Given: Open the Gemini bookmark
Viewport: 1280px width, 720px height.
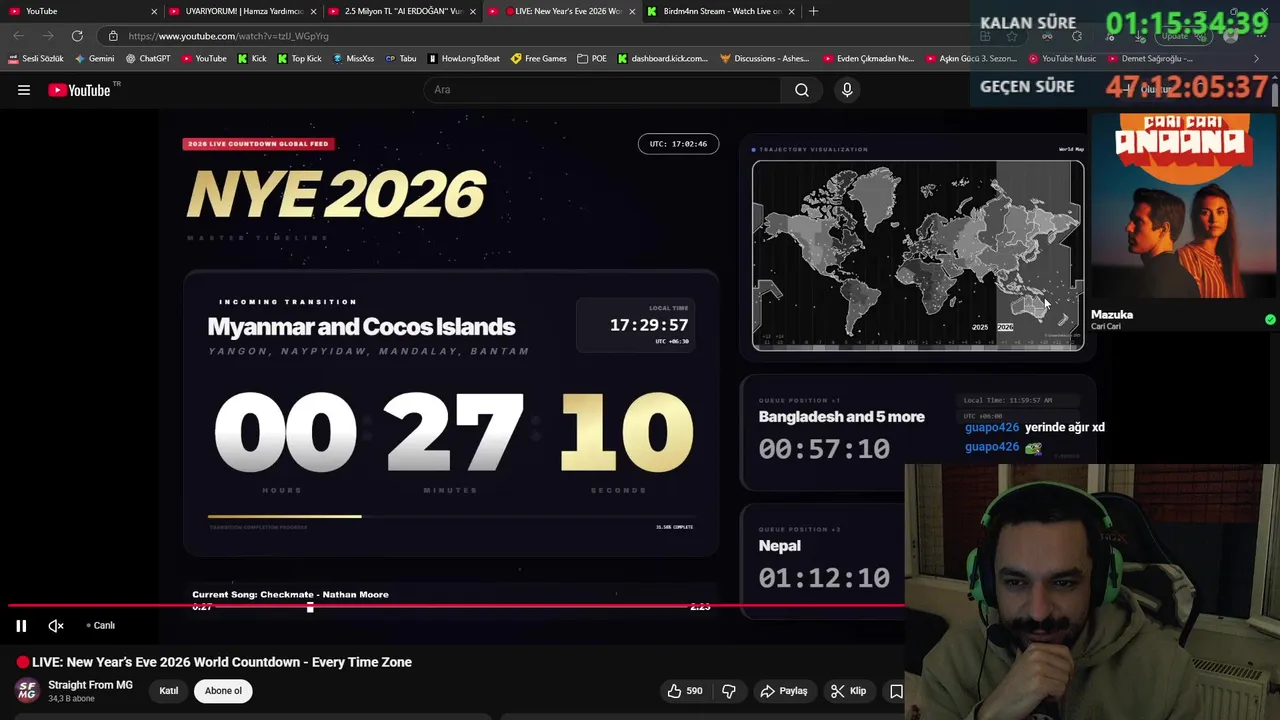Looking at the screenshot, I should tap(94, 59).
